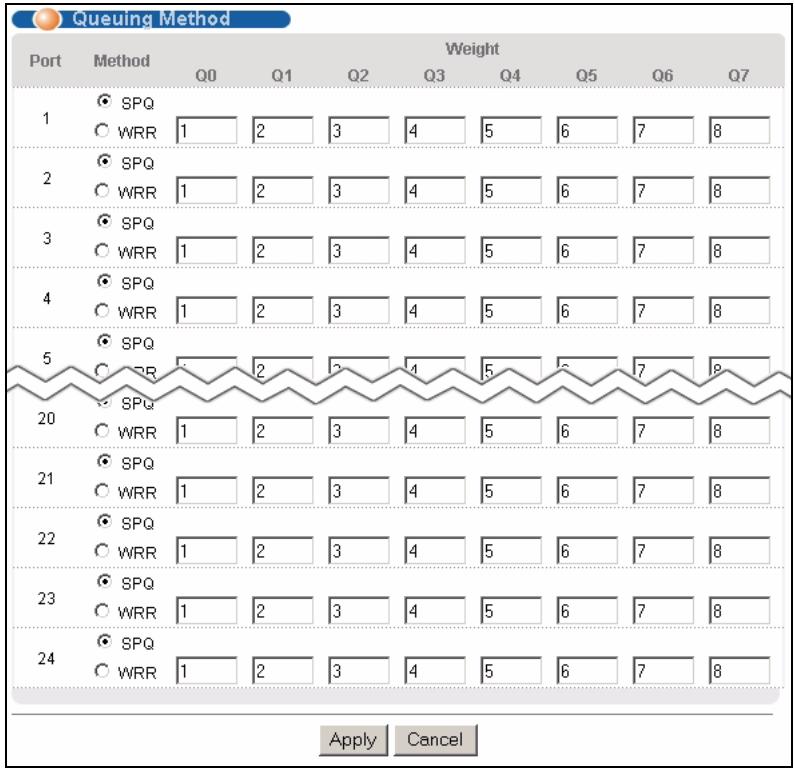Focus Q3 weight field for port 24
This screenshot has height=770, width=795.
point(435,671)
